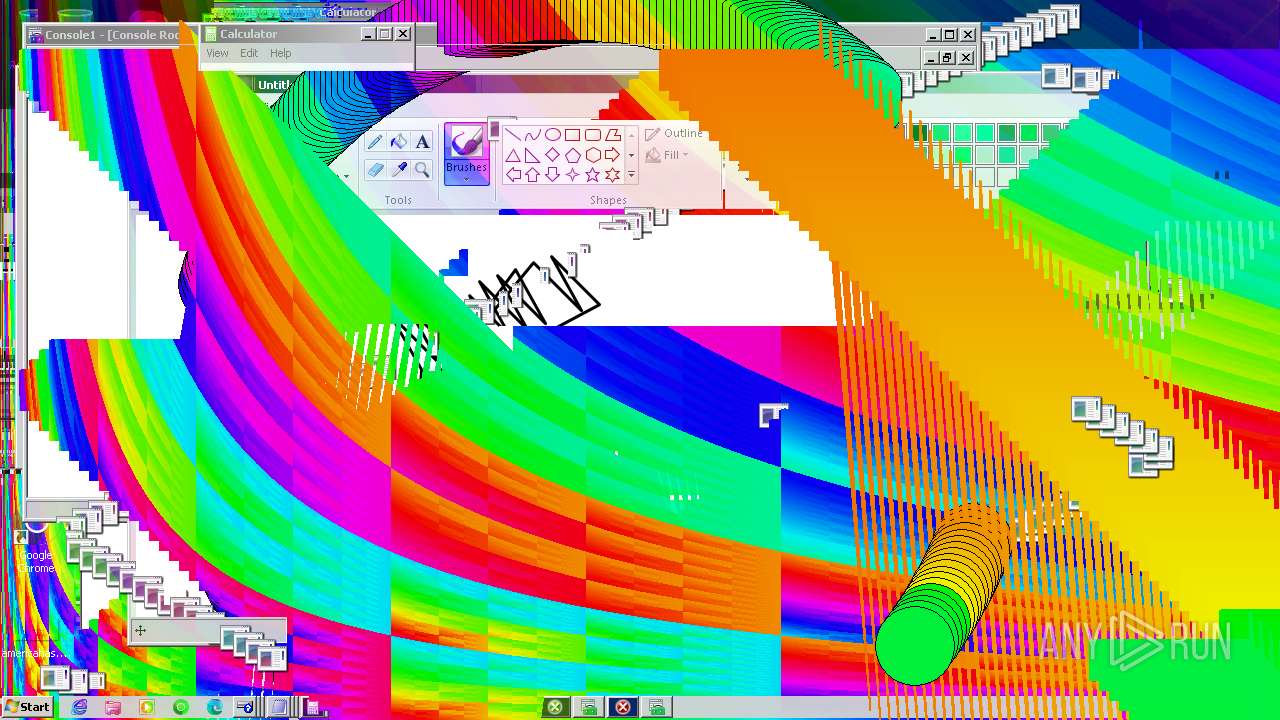1280x720 pixels.
Task: Pick the Color picker eyedropper tool
Action: click(398, 170)
